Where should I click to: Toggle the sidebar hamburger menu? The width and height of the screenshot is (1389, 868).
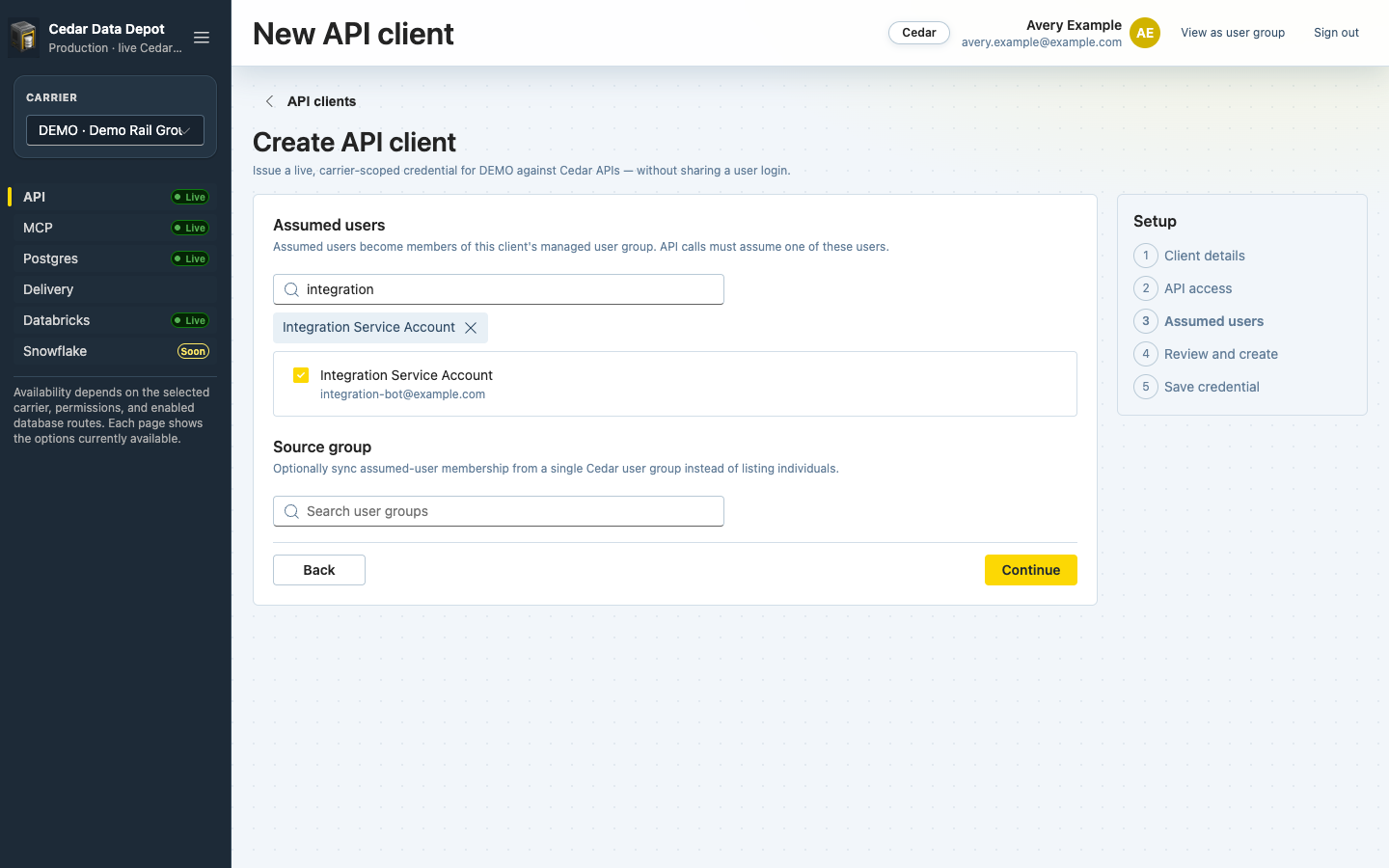tap(202, 38)
